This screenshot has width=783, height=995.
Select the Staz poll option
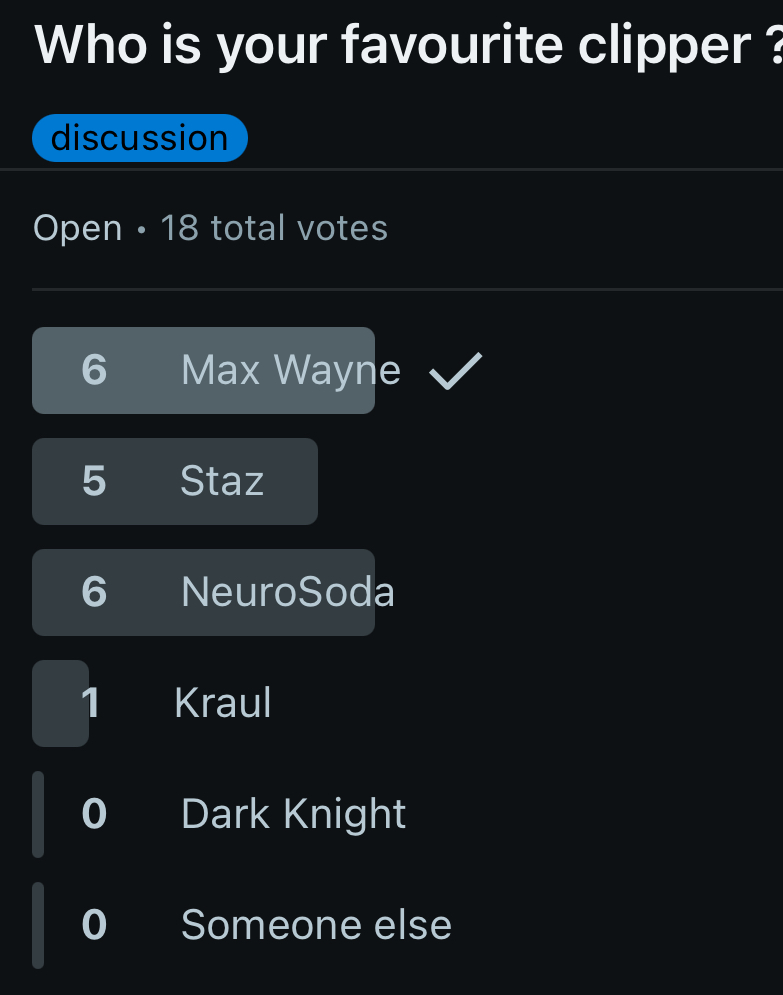coord(222,481)
